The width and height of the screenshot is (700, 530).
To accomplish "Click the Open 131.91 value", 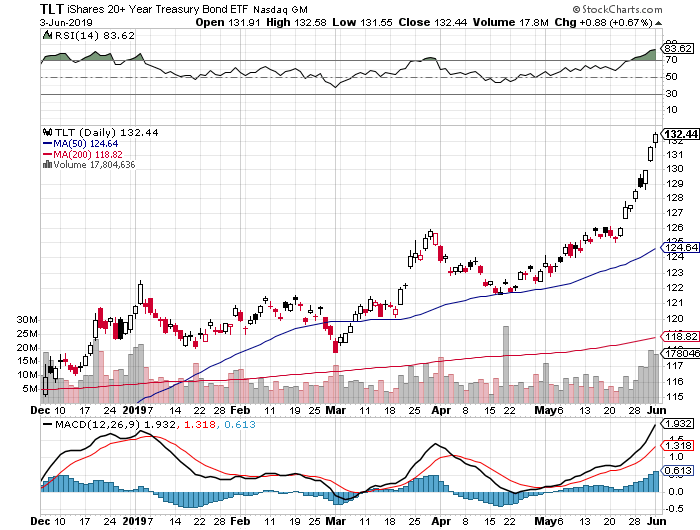I will point(228,22).
